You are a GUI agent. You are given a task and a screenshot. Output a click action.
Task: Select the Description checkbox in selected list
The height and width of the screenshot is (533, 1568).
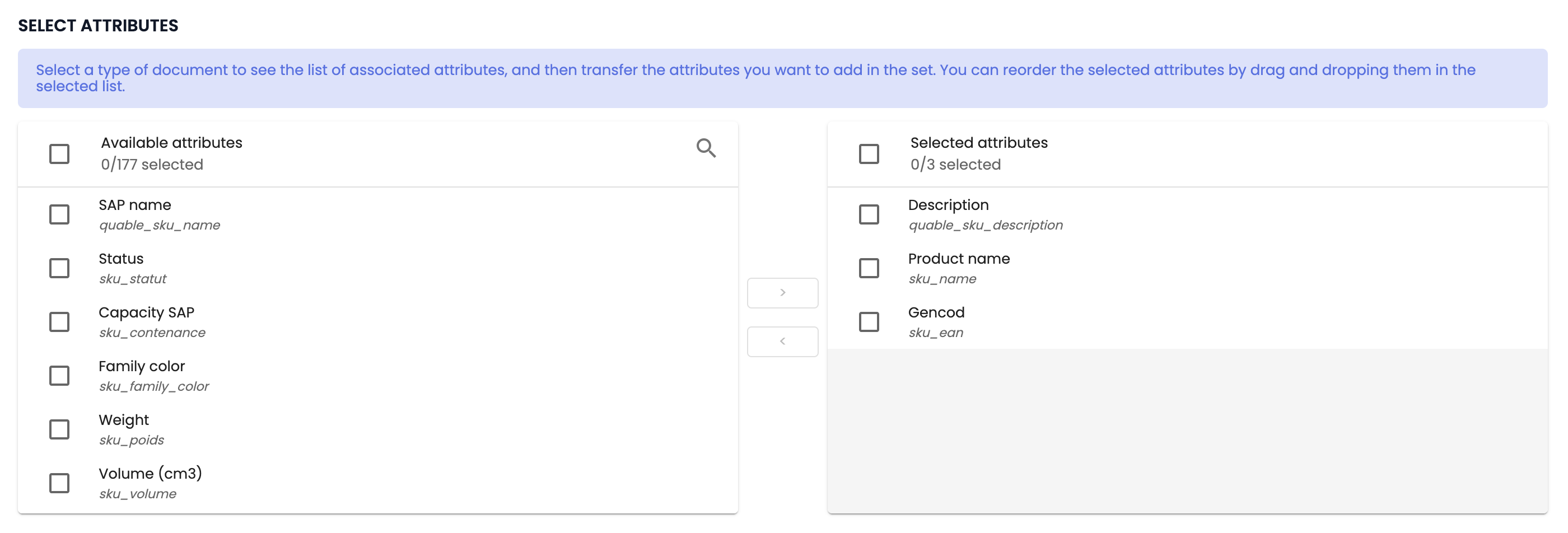(x=869, y=215)
